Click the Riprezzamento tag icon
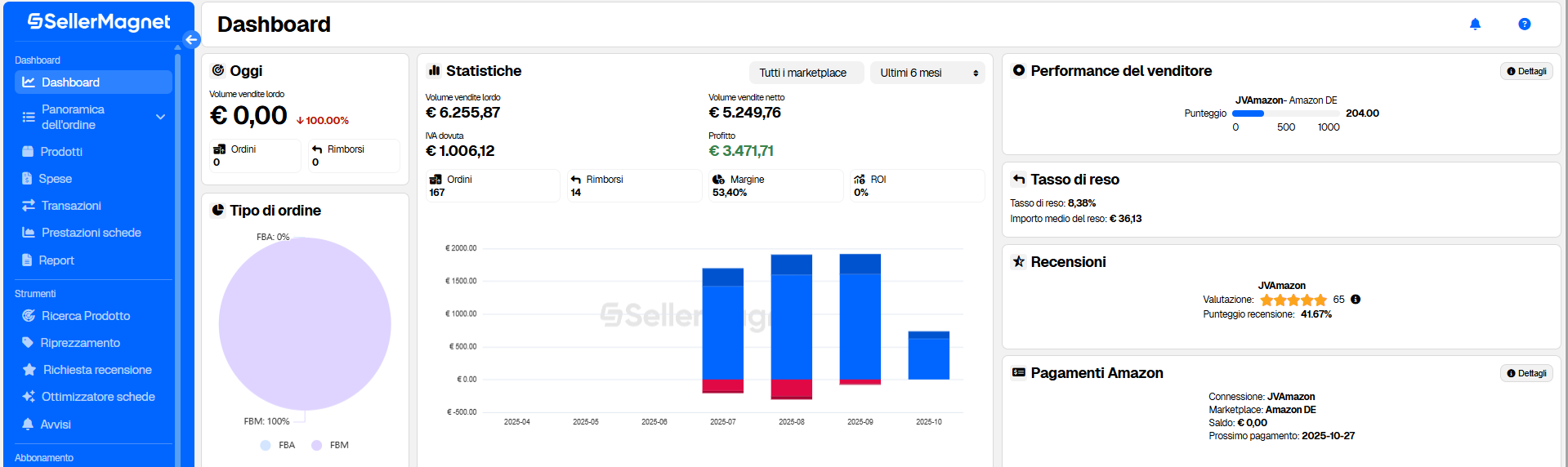Image resolution: width=1568 pixels, height=467 pixels. [x=28, y=343]
